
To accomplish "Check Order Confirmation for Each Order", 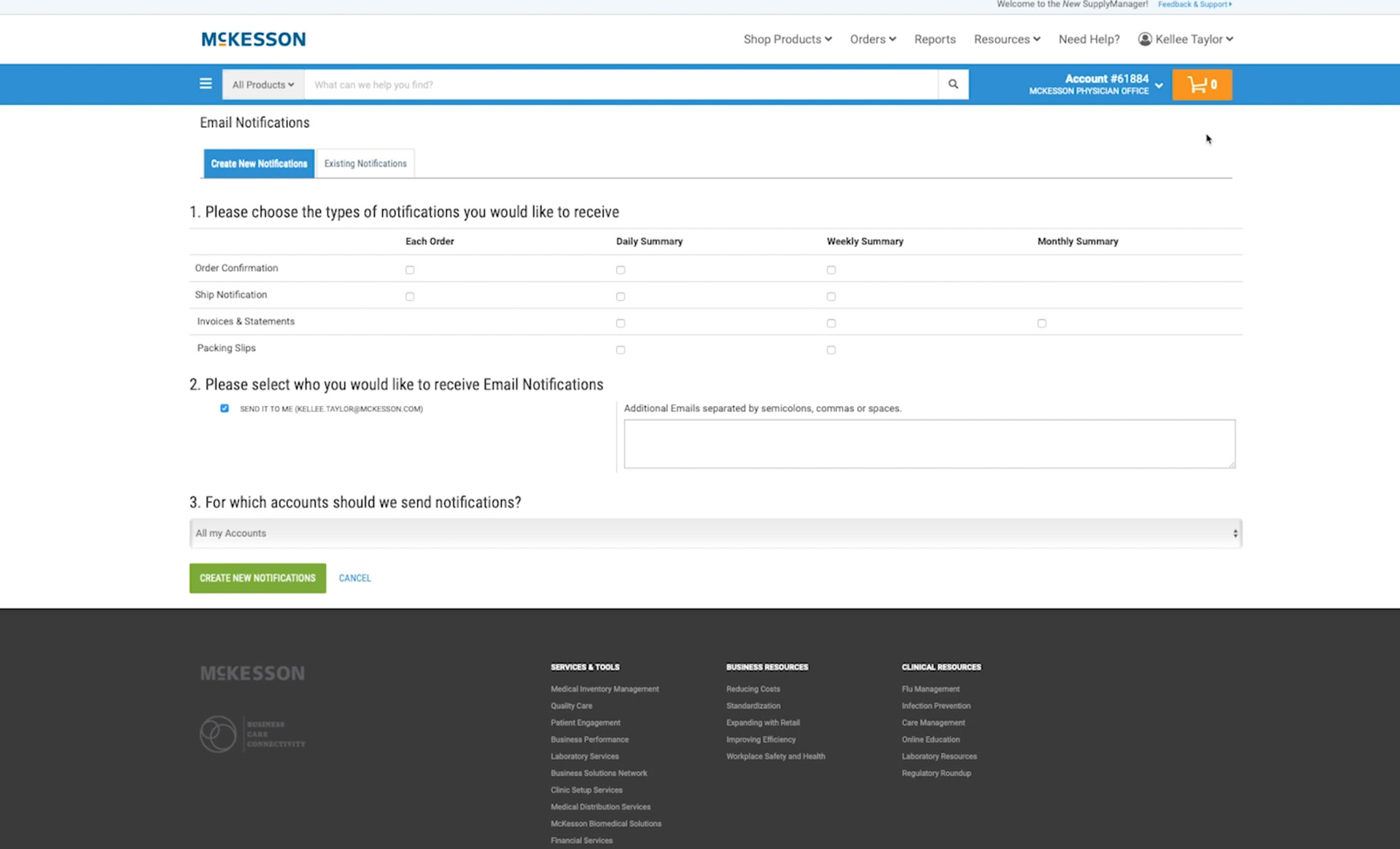I will tap(410, 270).
